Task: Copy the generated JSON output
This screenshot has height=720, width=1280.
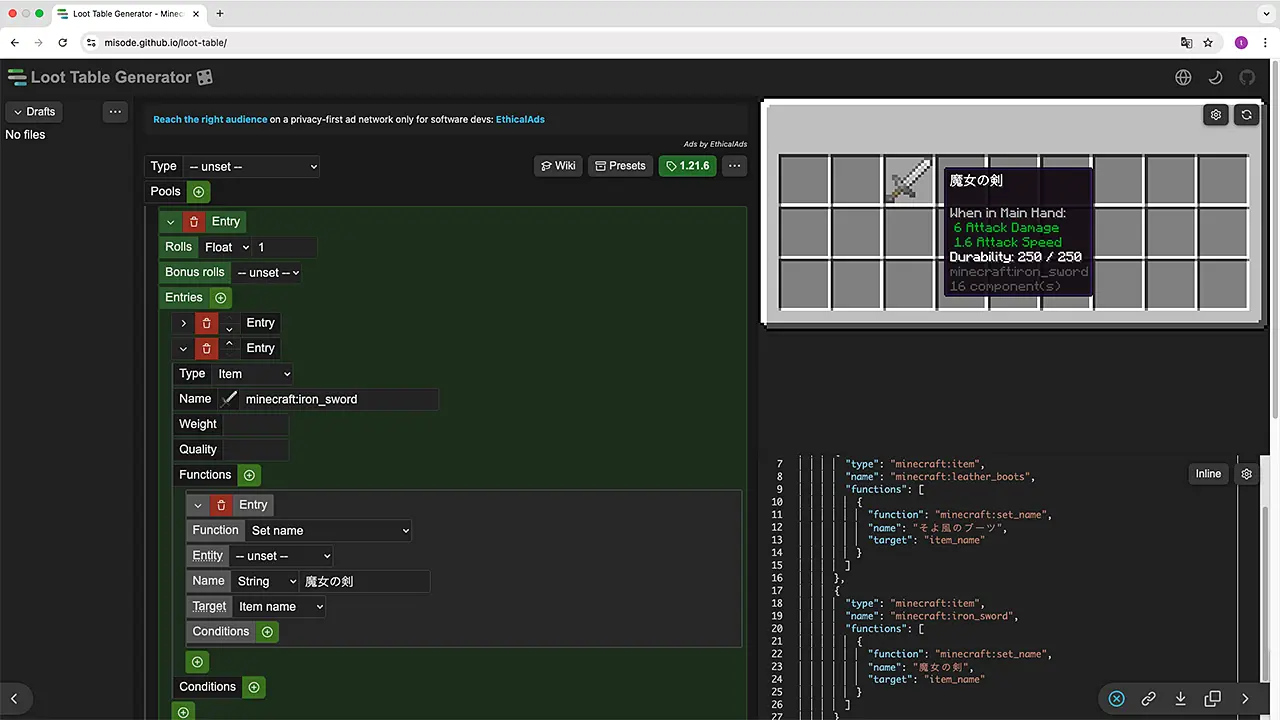Action: [x=1212, y=699]
